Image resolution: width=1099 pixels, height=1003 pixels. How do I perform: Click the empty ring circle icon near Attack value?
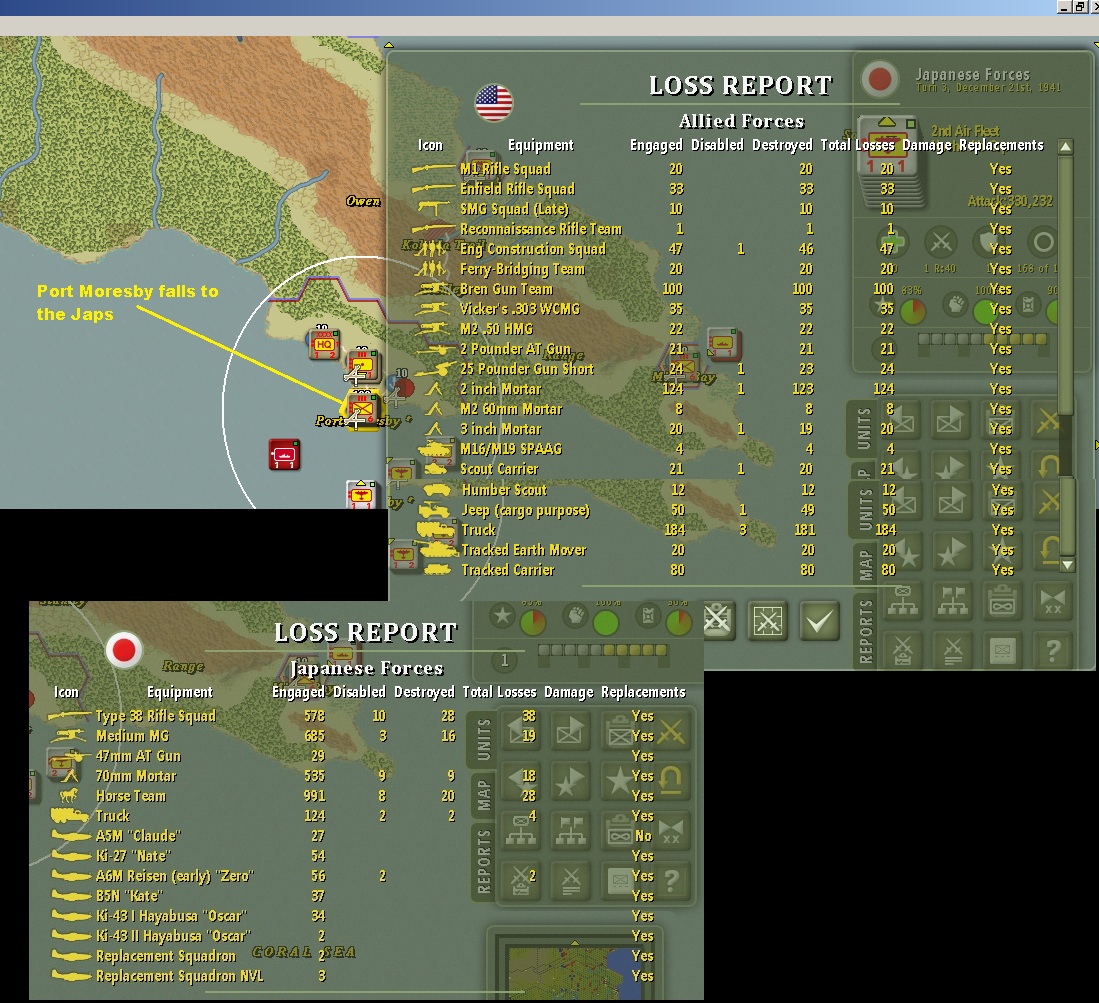click(1043, 242)
